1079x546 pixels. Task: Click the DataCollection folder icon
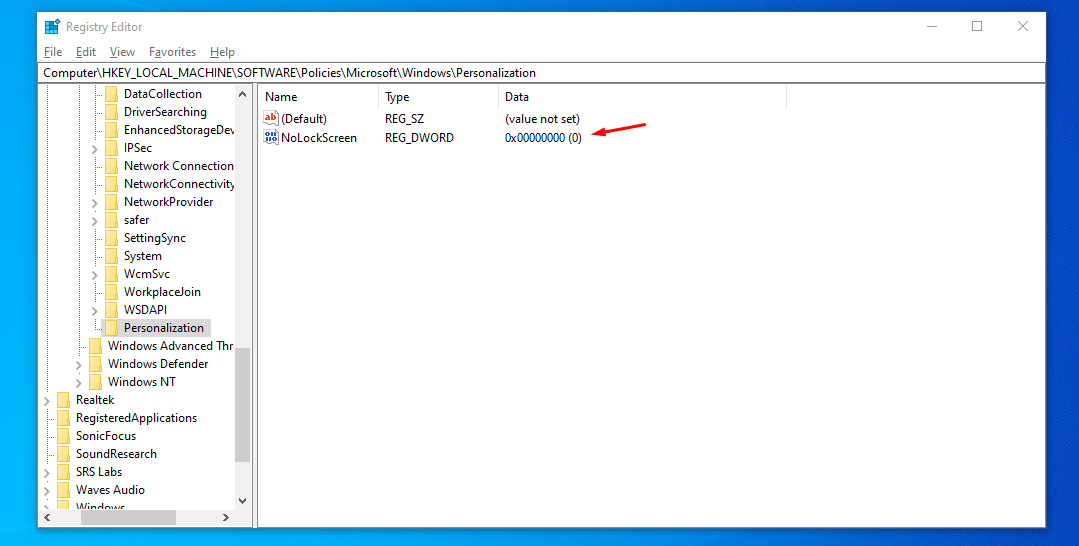pos(111,94)
